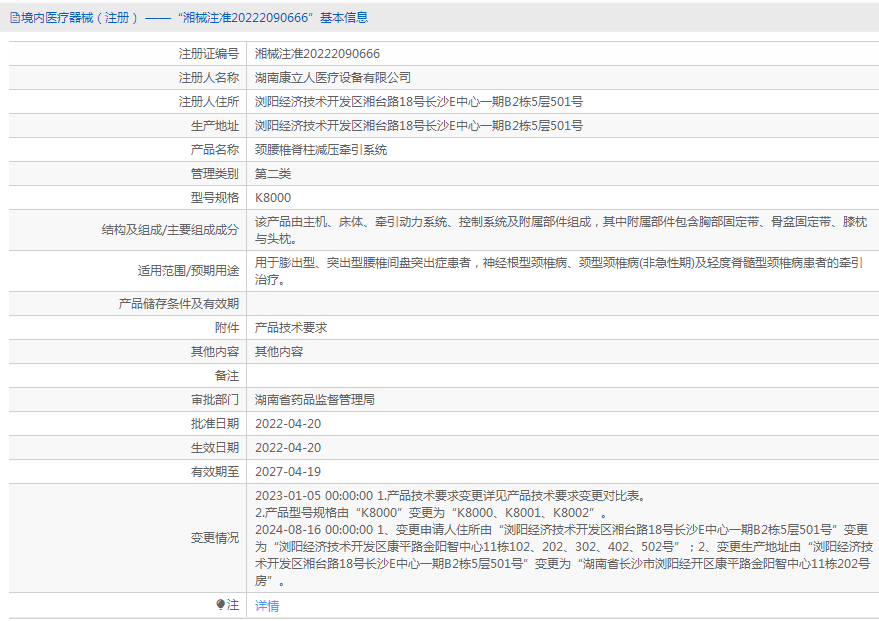Screen dimensions: 879x621
Task: Click the 生产地址 label
Action: (215, 126)
